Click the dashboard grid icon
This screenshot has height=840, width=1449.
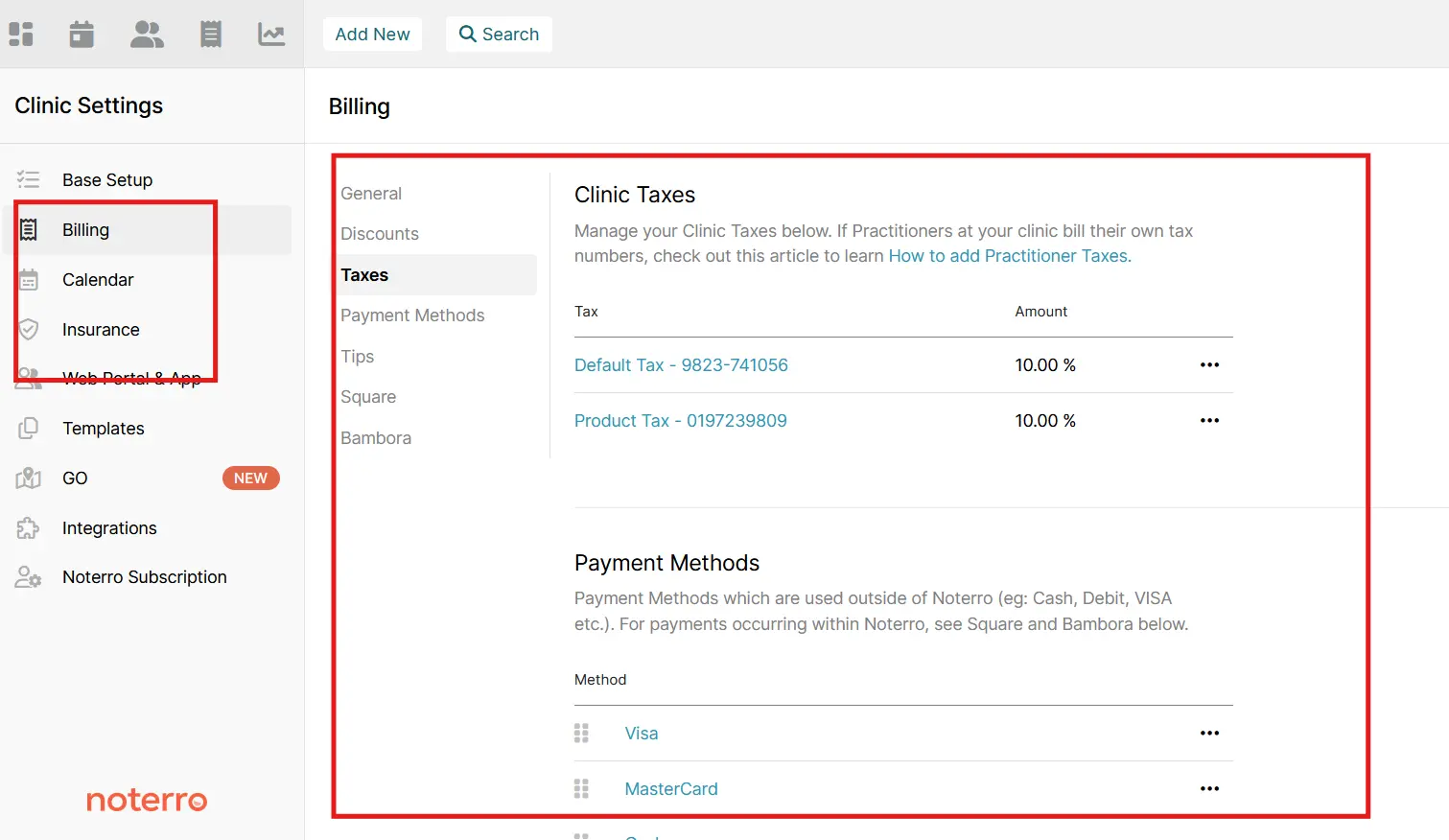click(21, 34)
